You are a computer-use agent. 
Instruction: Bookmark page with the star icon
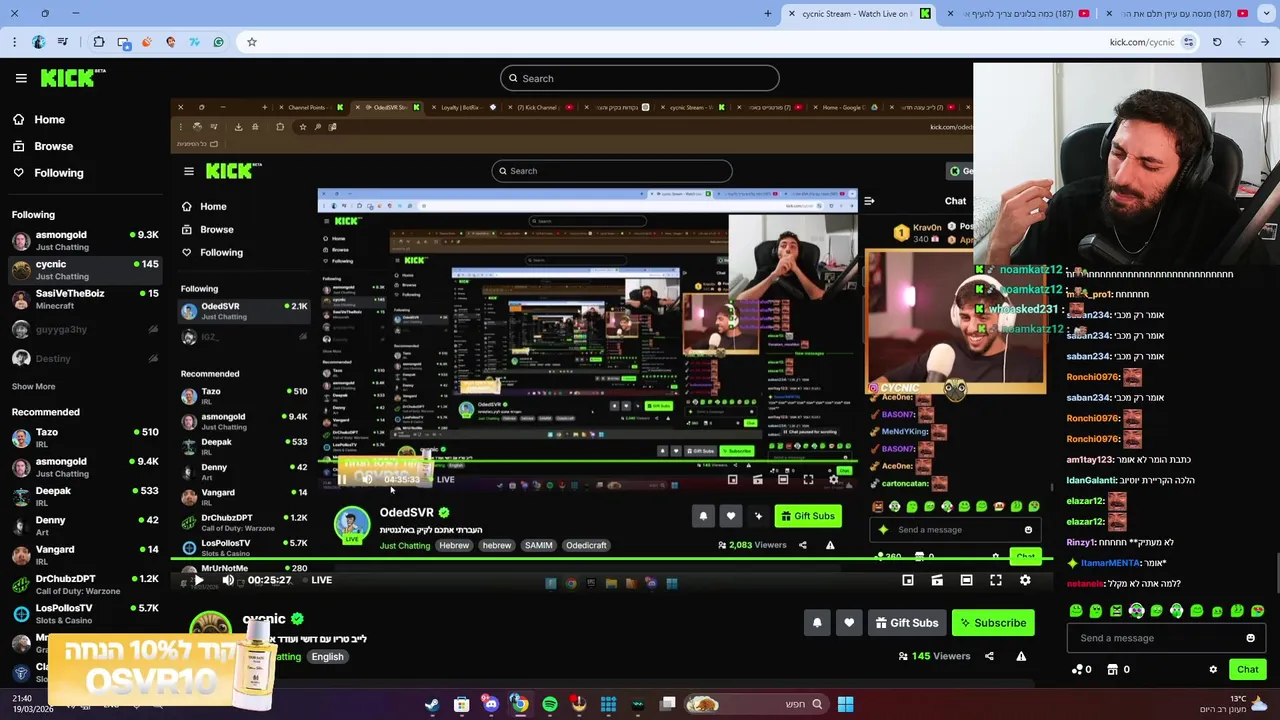252,42
